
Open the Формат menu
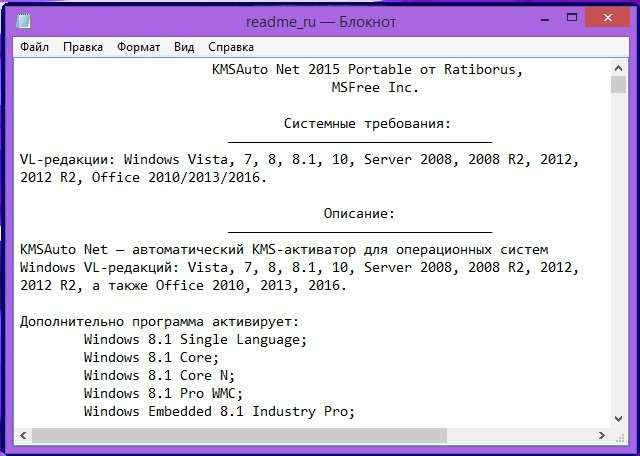coord(138,47)
